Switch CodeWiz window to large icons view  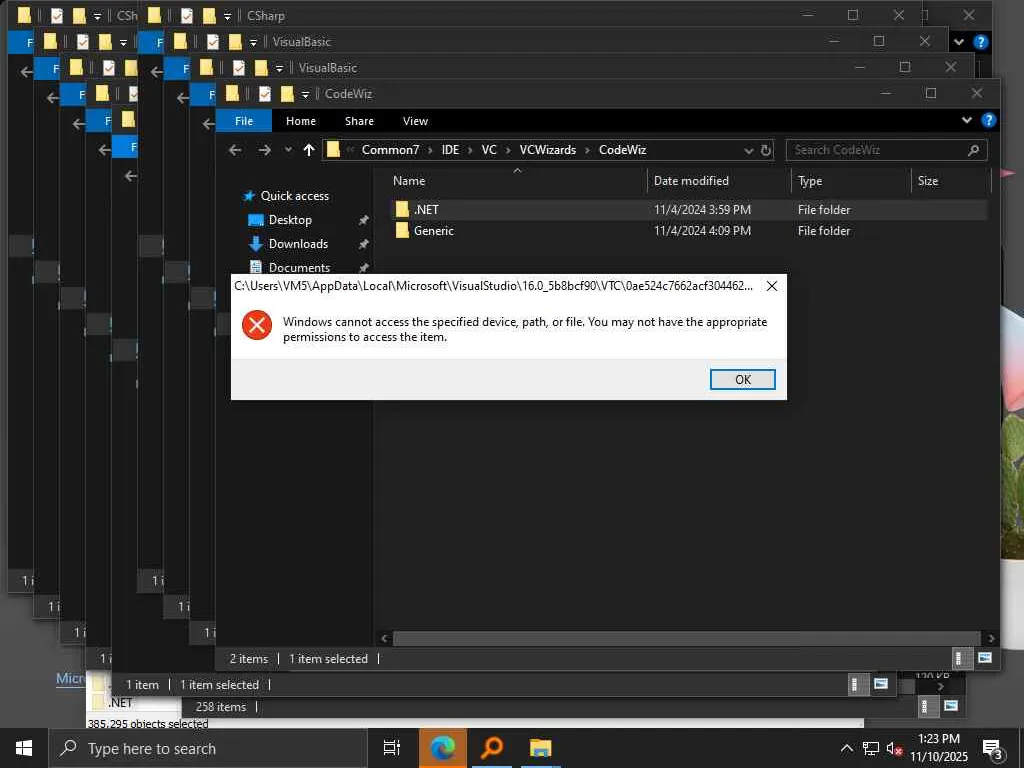(985, 658)
